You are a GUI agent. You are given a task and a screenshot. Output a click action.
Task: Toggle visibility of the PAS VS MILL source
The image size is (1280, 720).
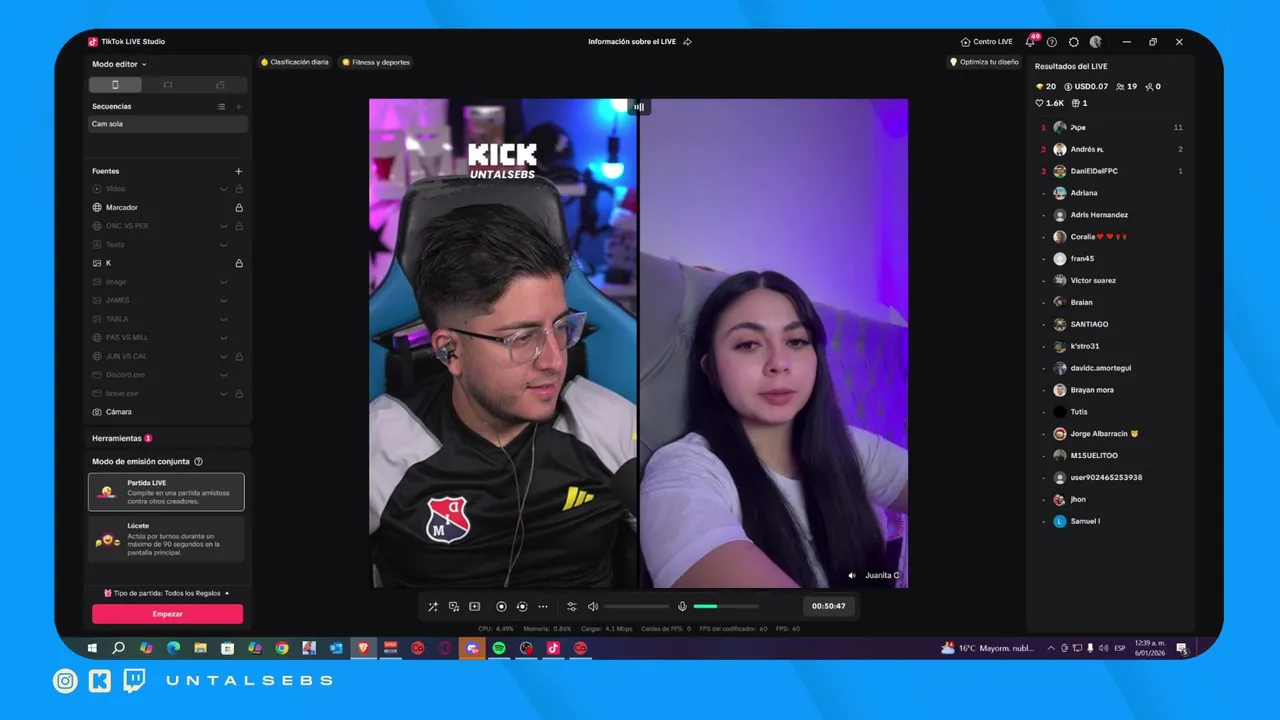click(x=223, y=338)
